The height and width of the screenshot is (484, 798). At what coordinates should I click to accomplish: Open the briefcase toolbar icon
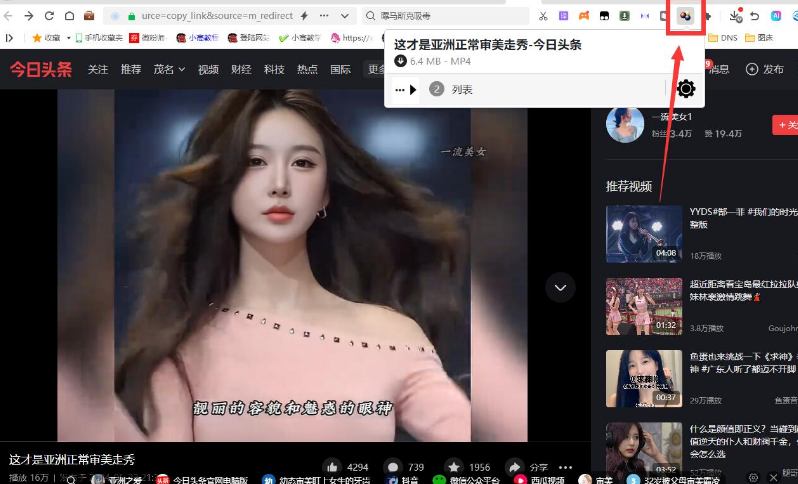pyautogui.click(x=89, y=16)
